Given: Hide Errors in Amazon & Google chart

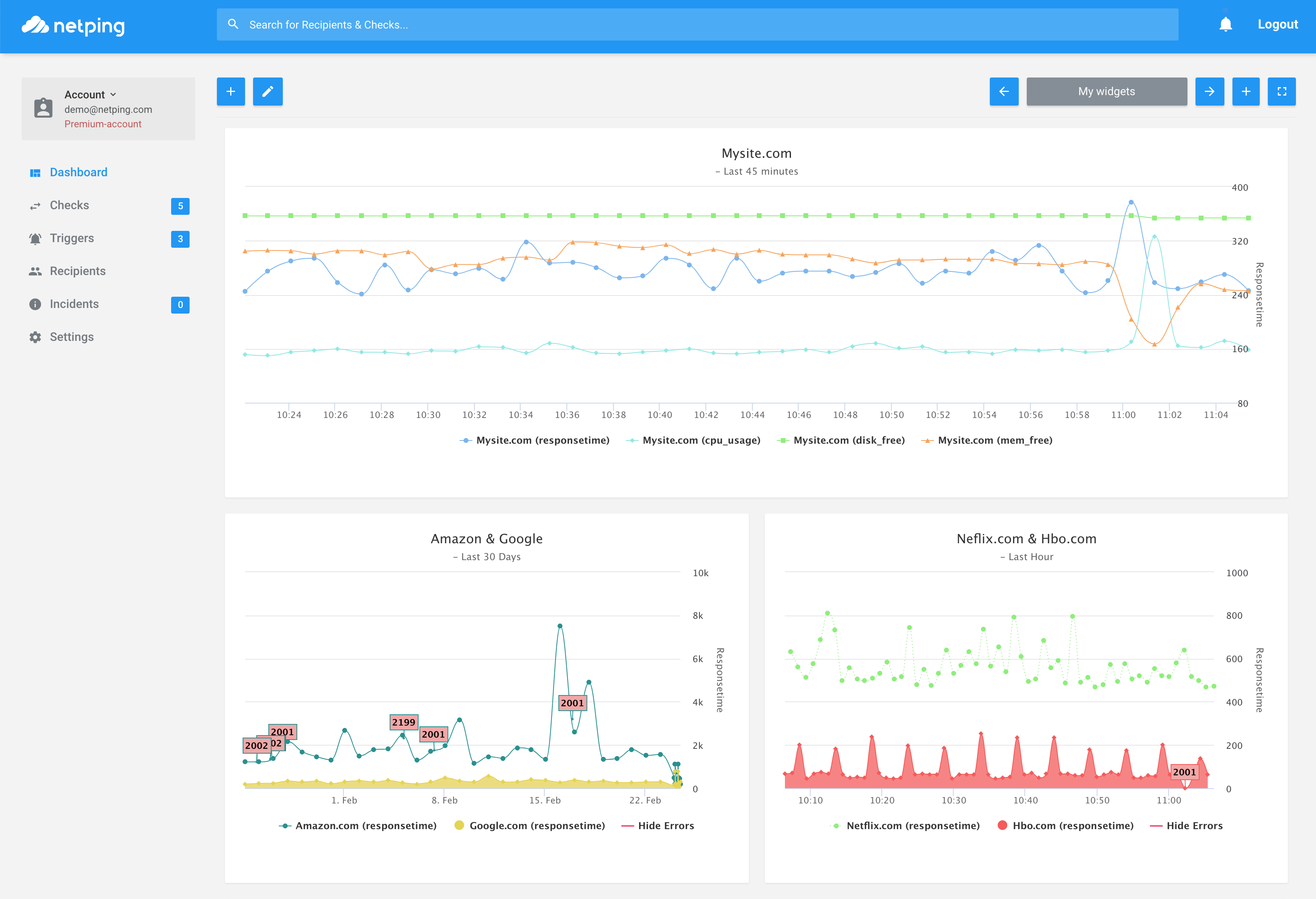Looking at the screenshot, I should click(658, 826).
